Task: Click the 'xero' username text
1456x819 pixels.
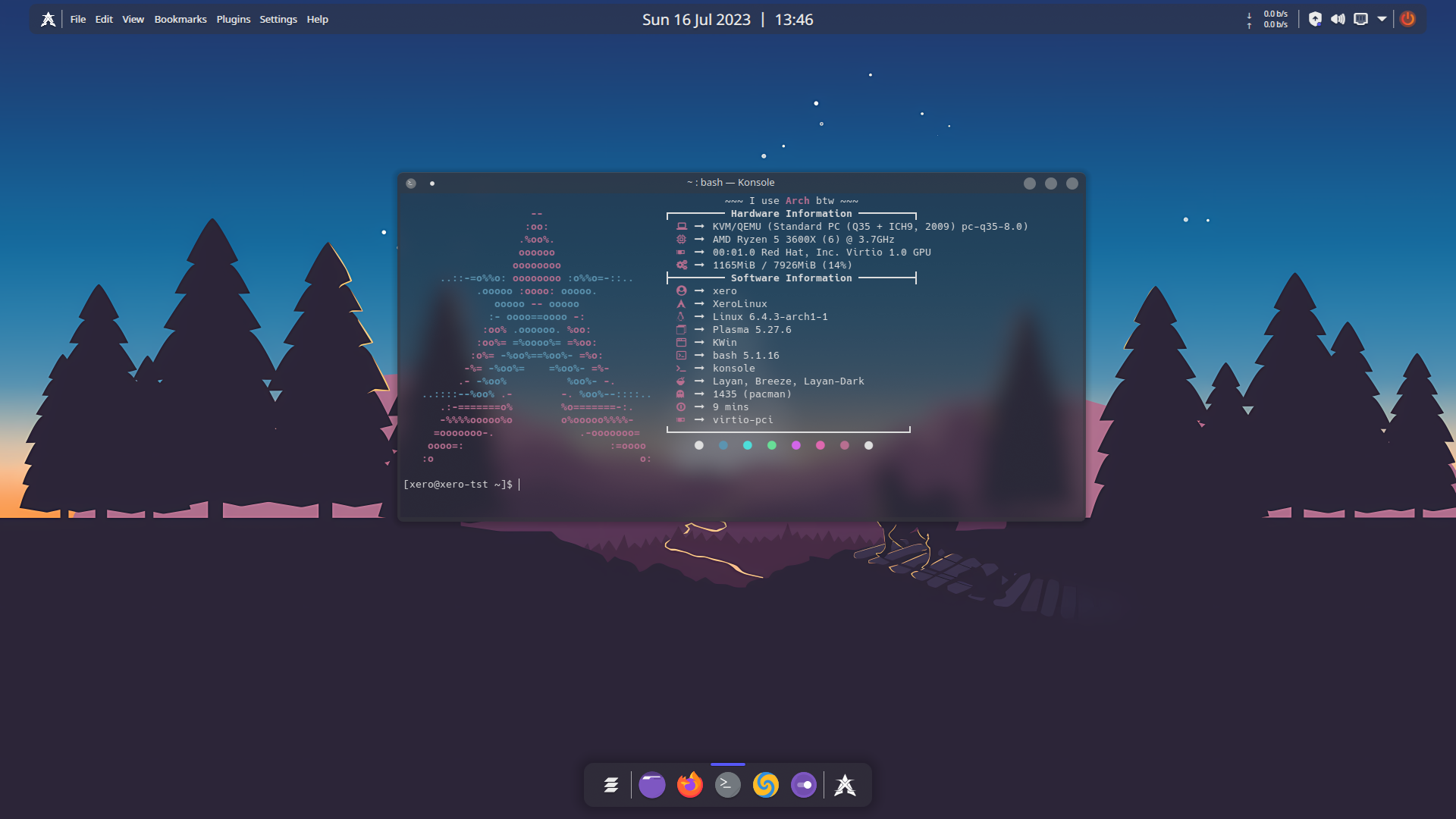Action: 724,291
